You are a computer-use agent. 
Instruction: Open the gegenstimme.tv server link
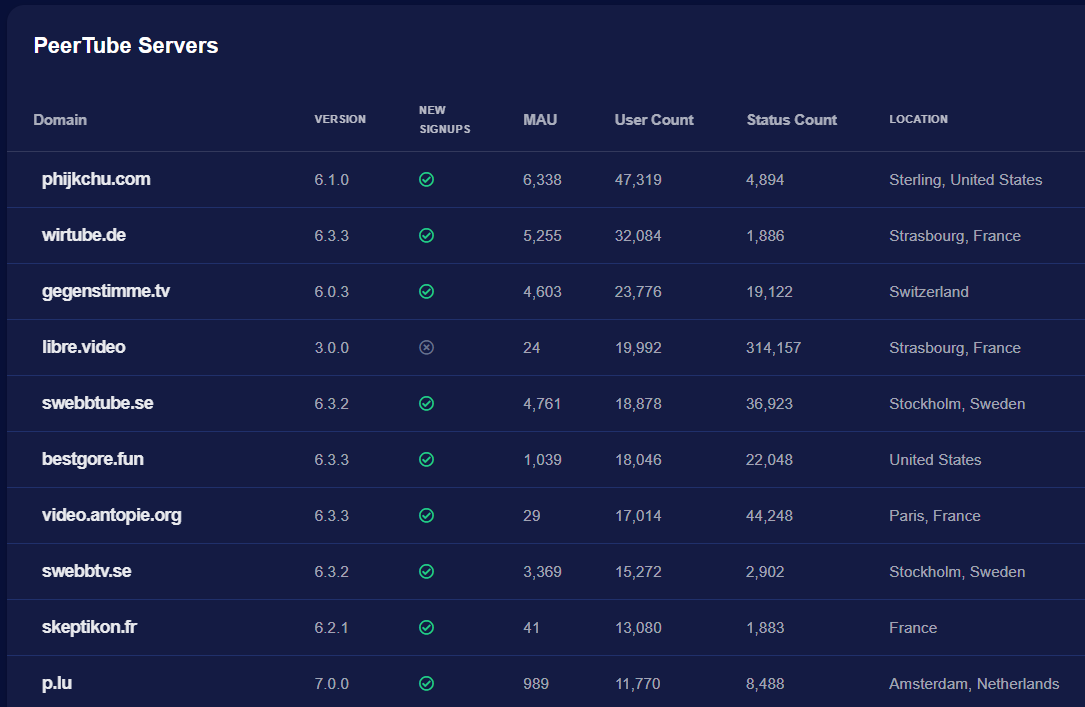(x=106, y=291)
